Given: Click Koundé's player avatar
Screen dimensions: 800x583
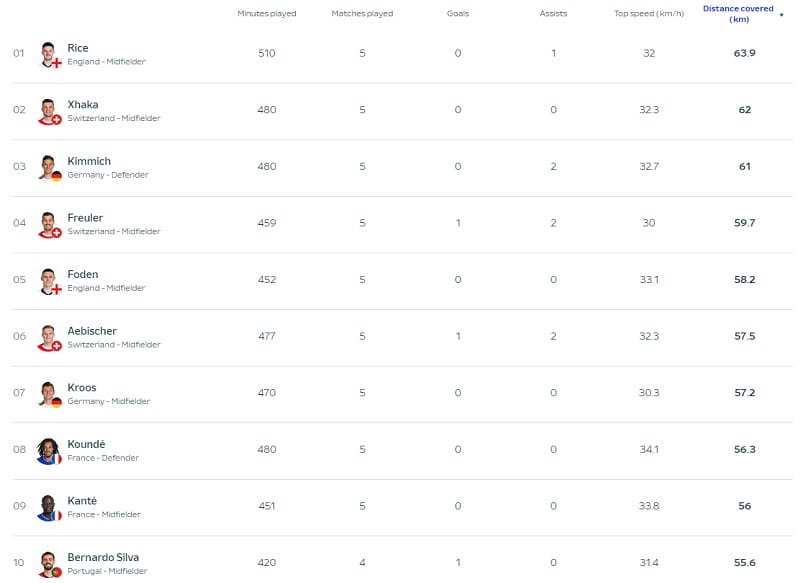Looking at the screenshot, I should pyautogui.click(x=48, y=451).
